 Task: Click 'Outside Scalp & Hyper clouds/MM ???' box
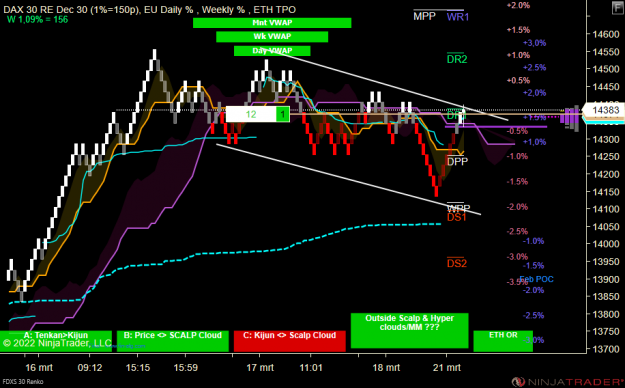pyautogui.click(x=409, y=331)
